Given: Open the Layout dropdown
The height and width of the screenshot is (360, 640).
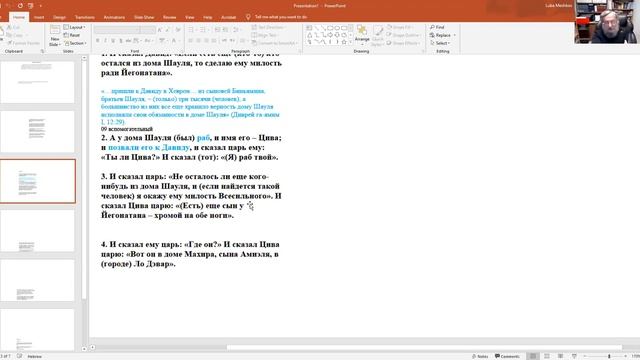Looking at the screenshot, I should [x=75, y=27].
